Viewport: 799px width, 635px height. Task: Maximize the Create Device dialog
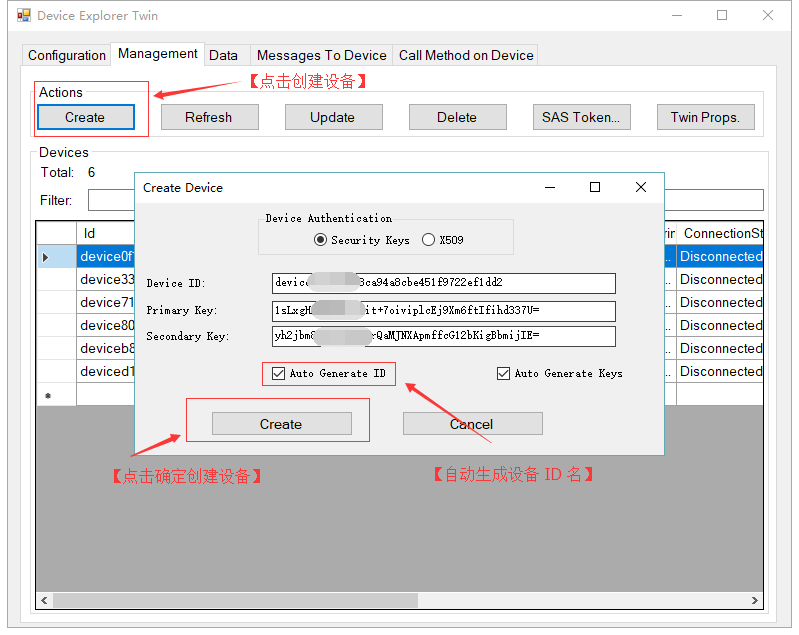coord(595,187)
